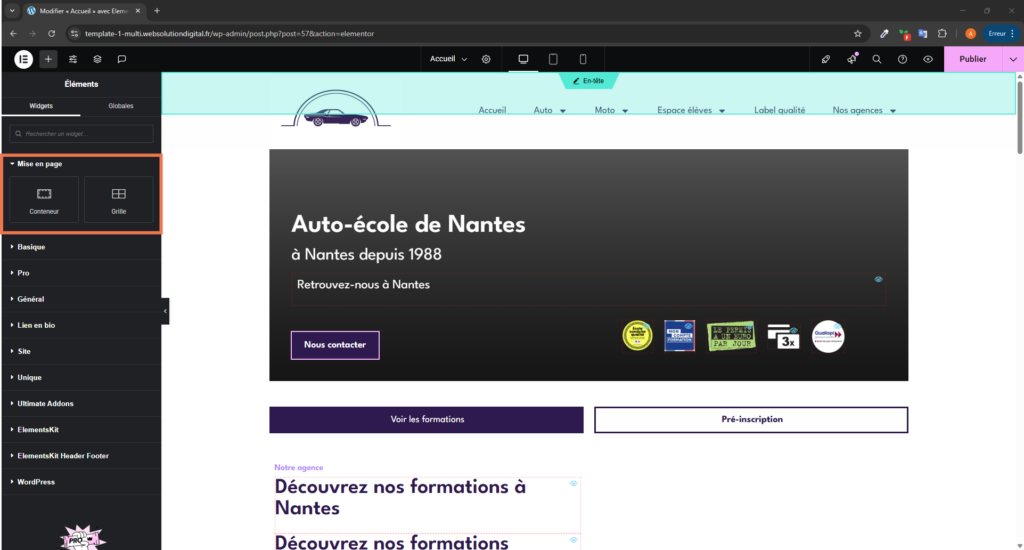Viewport: 1024px width, 550px height.
Task: Switch to tablet responsive view
Action: [553, 59]
